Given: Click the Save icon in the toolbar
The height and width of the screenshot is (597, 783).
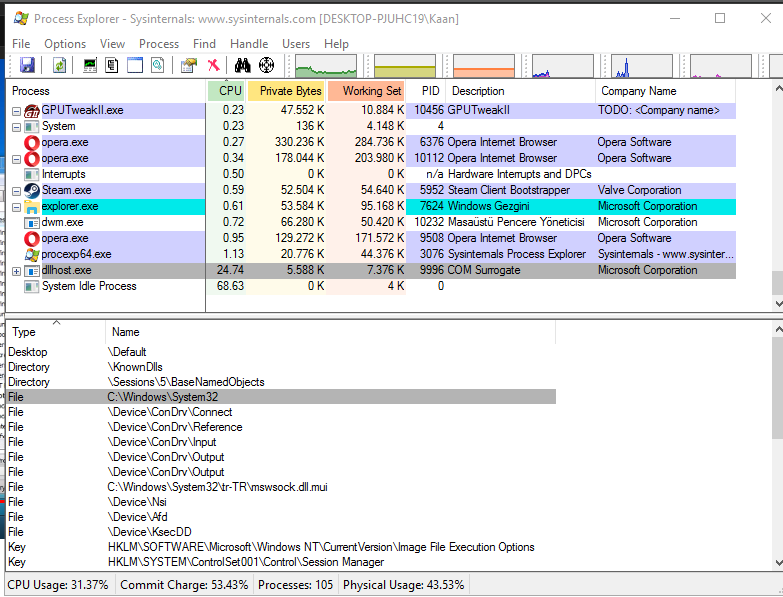Looking at the screenshot, I should [27, 66].
